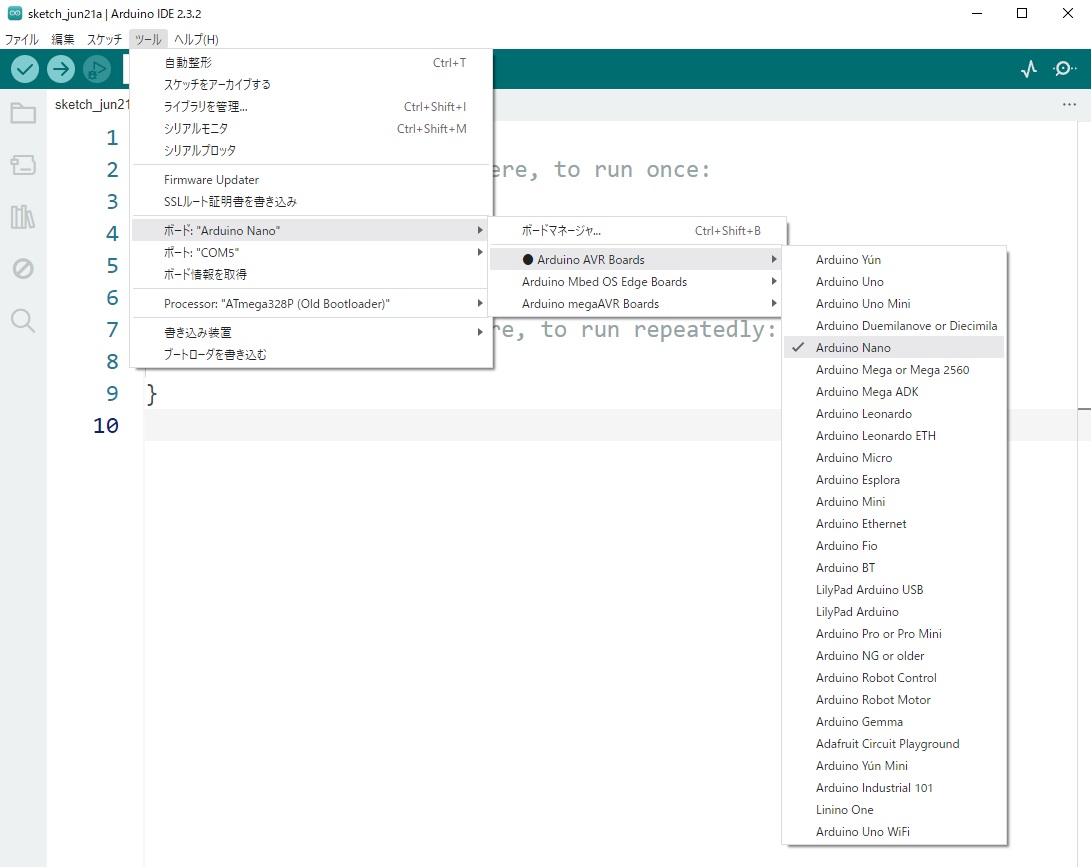1091x867 pixels.
Task: Select Arduino Robot Control board
Action: (894, 678)
